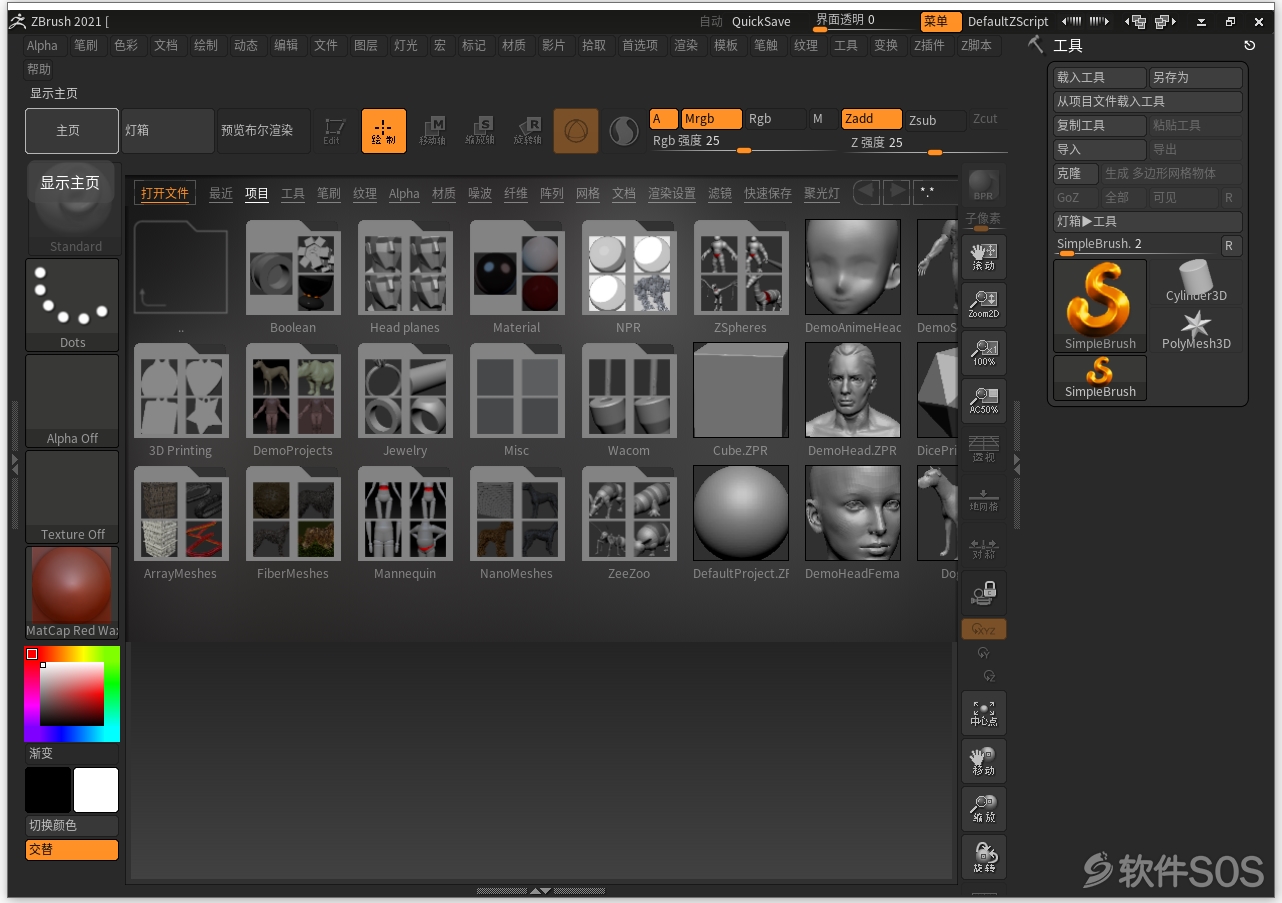
Task: Adjust the Rgb 强度 25 slider
Action: pos(741,142)
